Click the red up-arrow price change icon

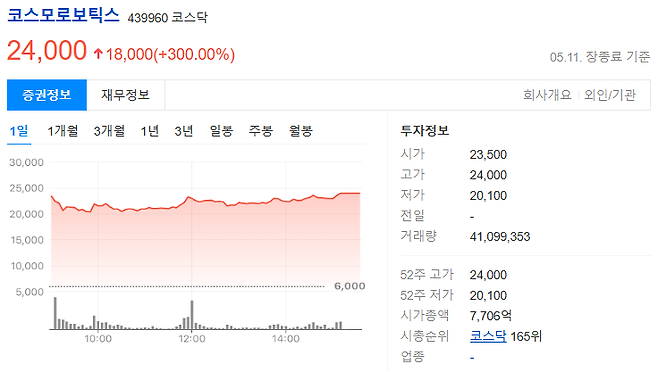(x=98, y=54)
